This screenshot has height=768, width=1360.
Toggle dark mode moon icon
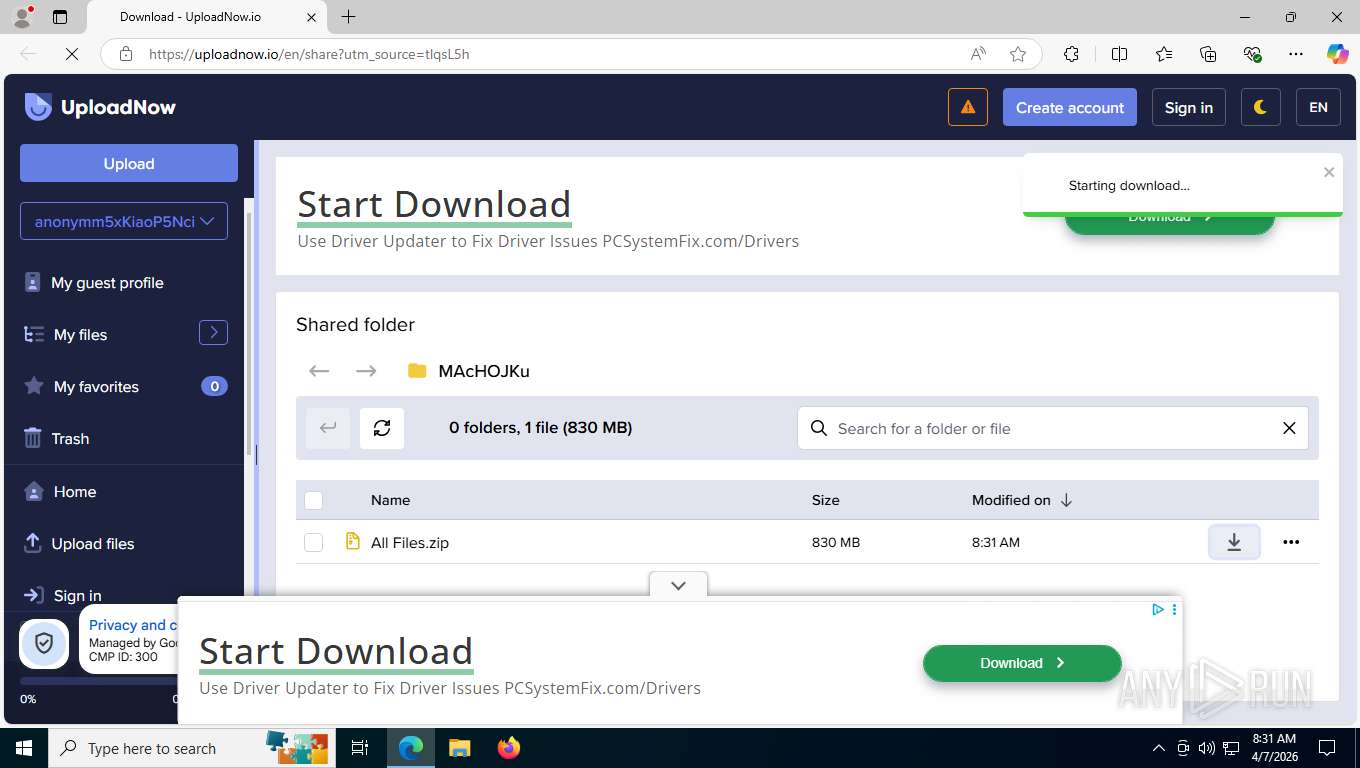click(x=1260, y=107)
